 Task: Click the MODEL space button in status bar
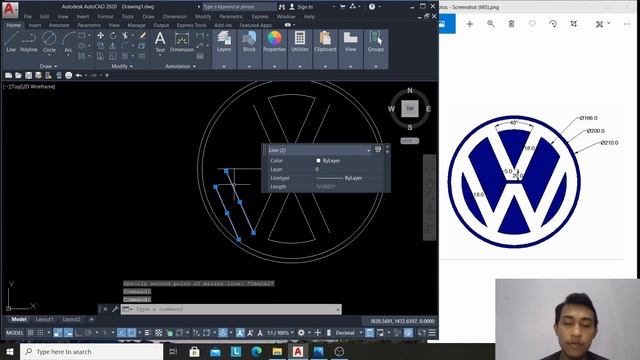pos(14,333)
